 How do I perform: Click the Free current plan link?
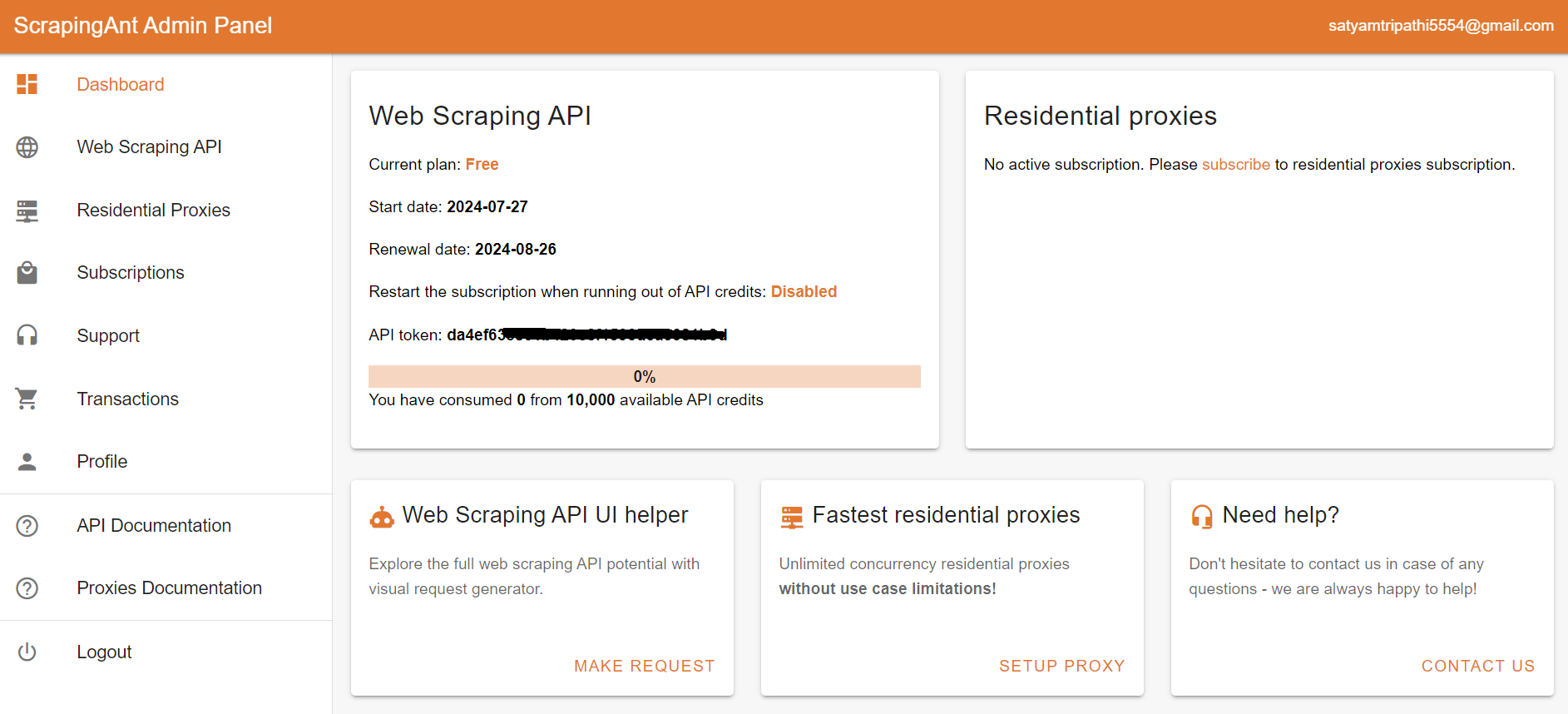tap(482, 165)
